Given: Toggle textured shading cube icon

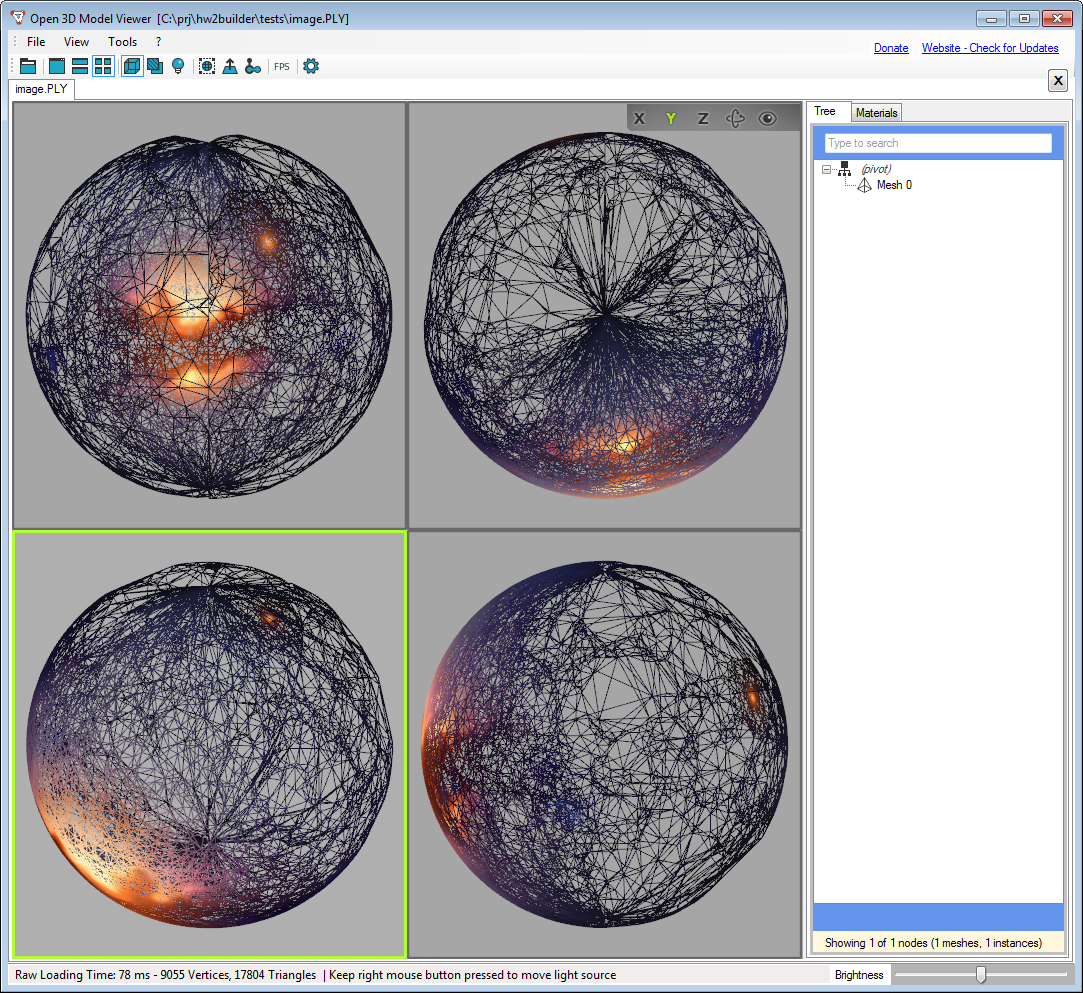Looking at the screenshot, I should pos(155,66).
